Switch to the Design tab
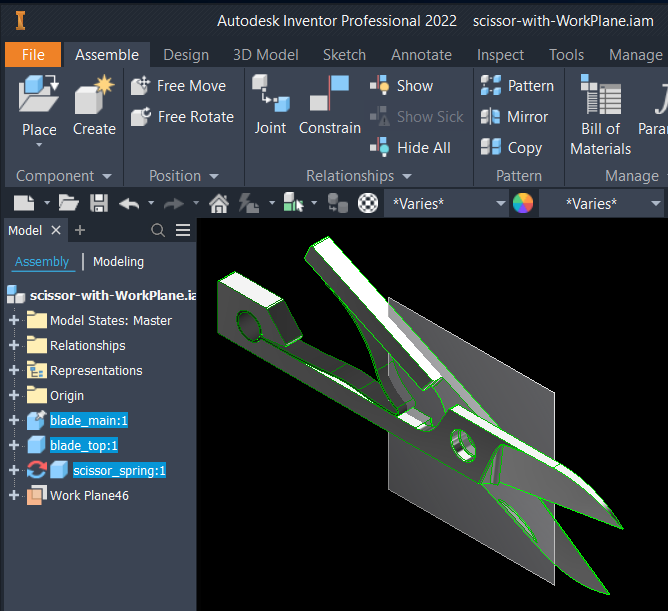This screenshot has height=611, width=668. (x=186, y=55)
